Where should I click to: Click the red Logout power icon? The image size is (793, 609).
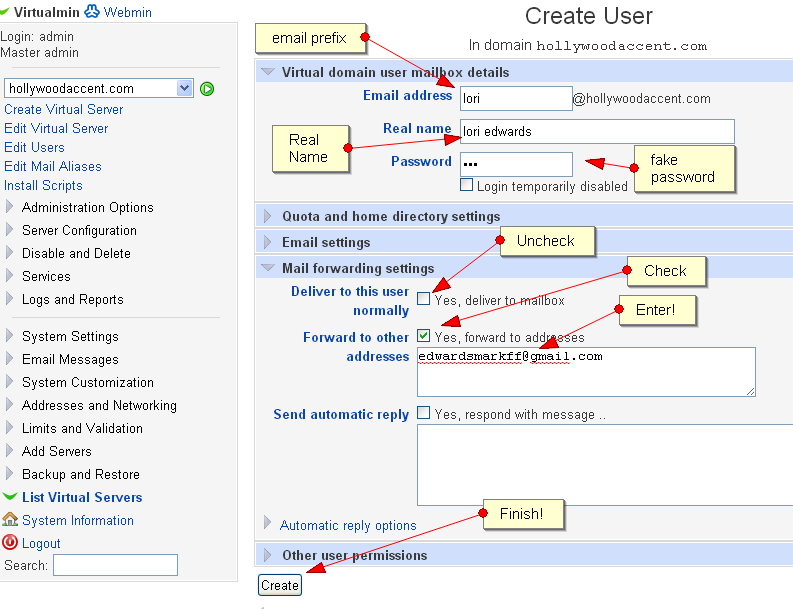(x=10, y=542)
